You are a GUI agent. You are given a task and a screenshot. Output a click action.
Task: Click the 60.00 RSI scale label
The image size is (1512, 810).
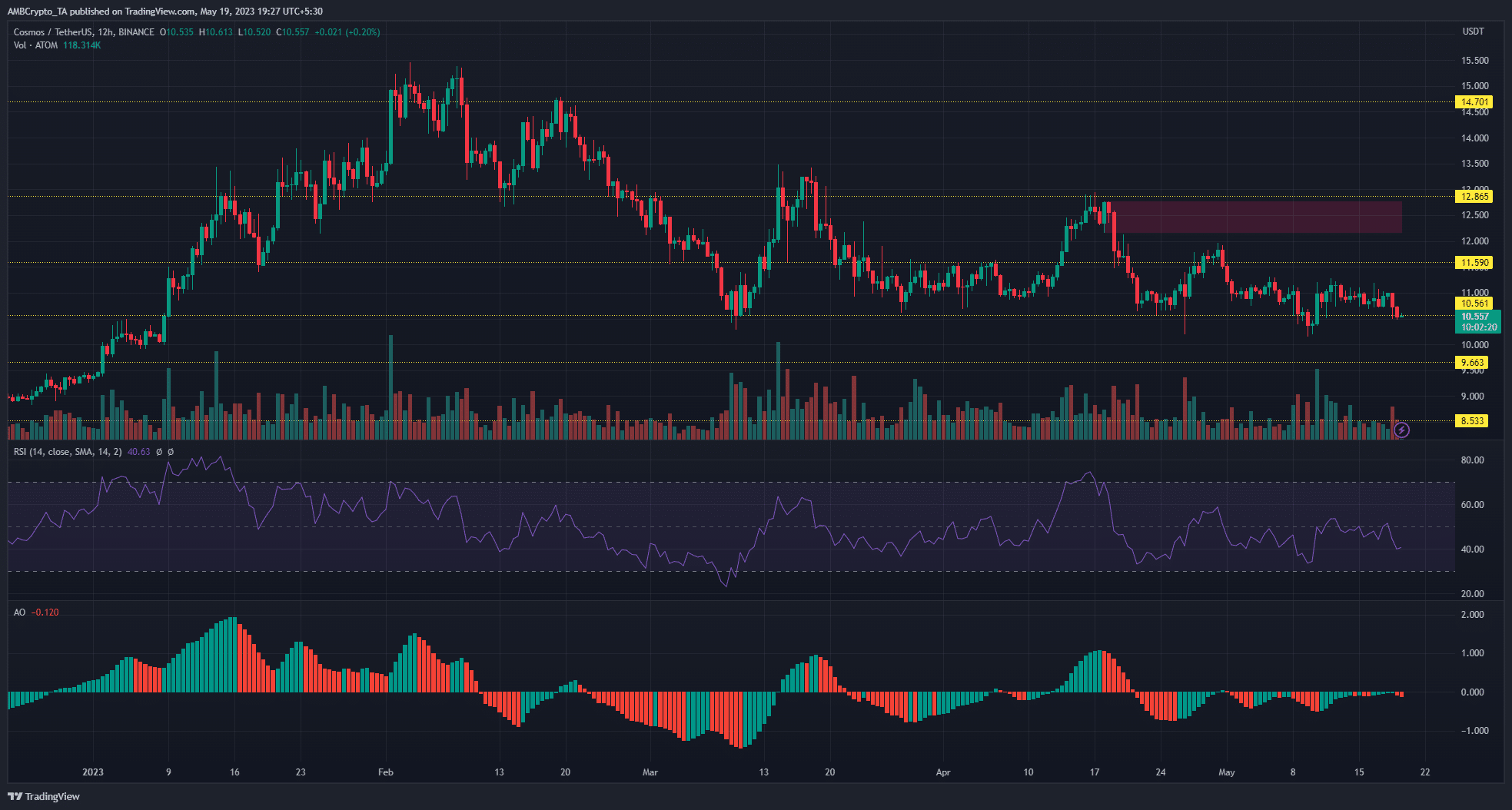[1472, 505]
